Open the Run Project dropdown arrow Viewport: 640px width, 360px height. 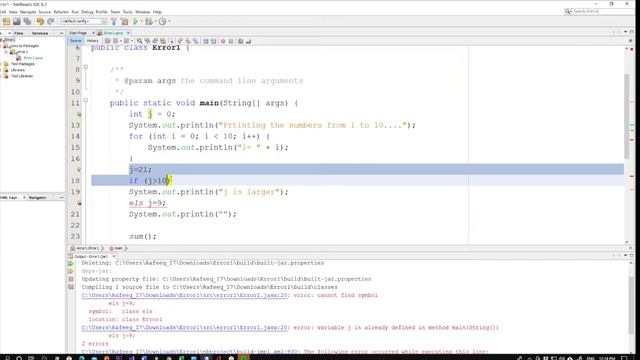pos(141,21)
